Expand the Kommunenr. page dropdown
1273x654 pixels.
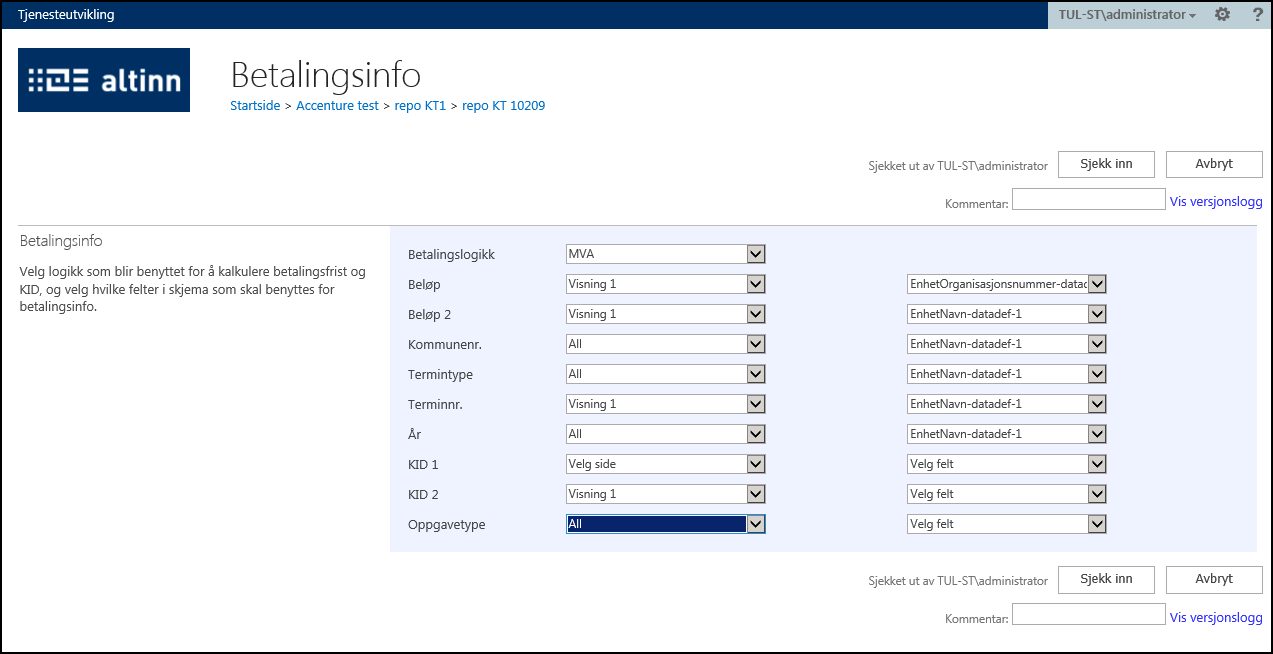pos(665,344)
